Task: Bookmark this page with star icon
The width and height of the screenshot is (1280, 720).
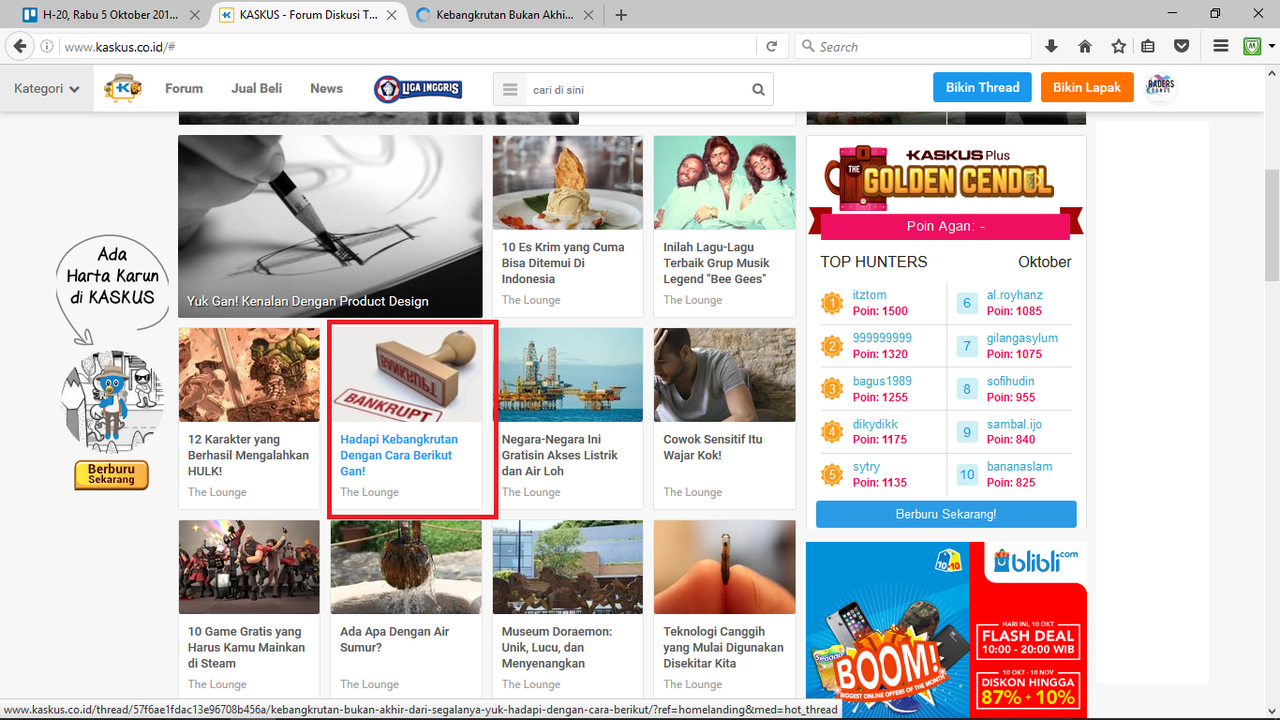Action: [x=1119, y=46]
